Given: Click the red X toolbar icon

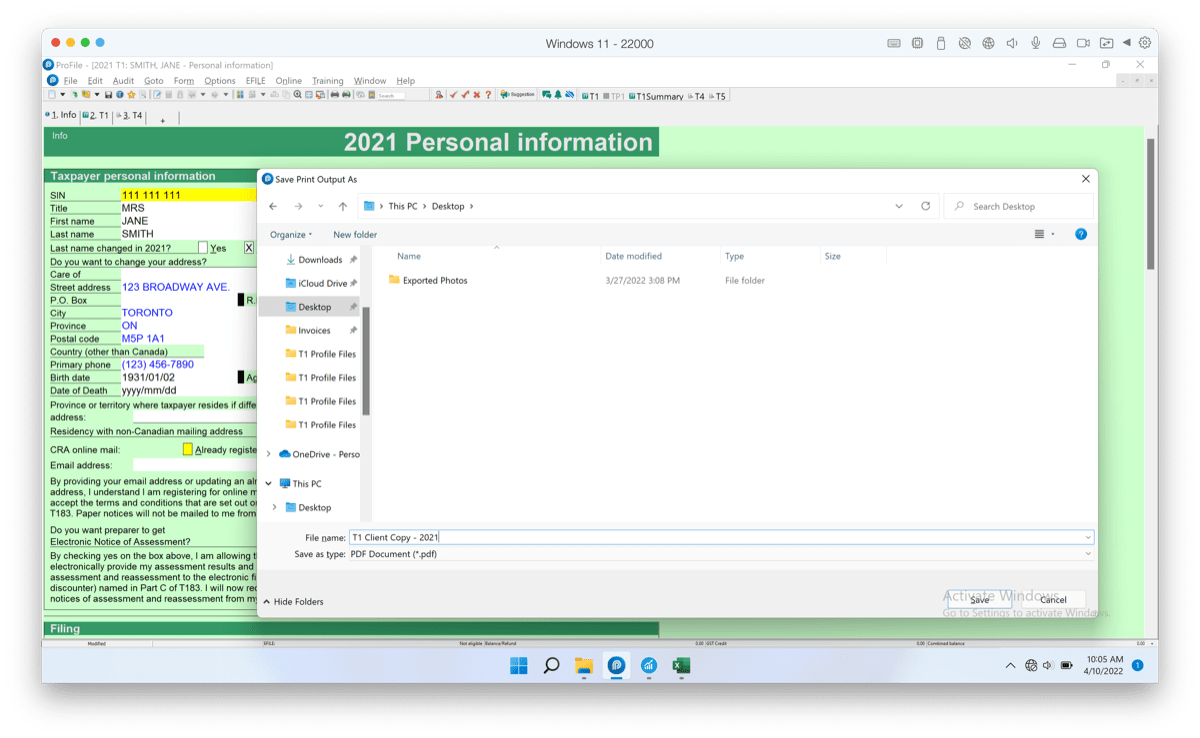Looking at the screenshot, I should click(476, 95).
